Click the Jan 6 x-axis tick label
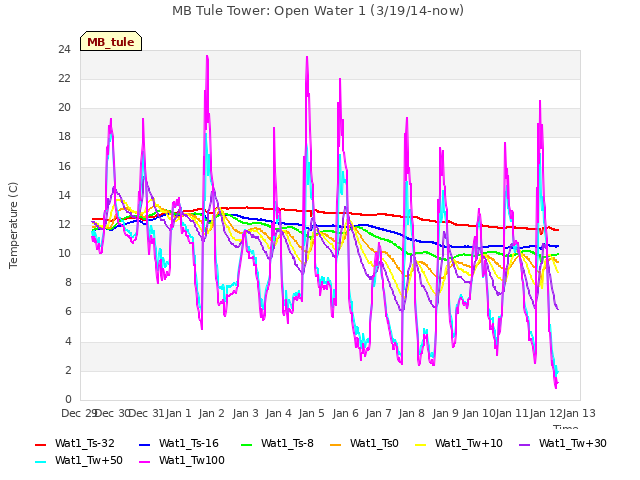Screen dimensions: 640x480 [x=345, y=413]
